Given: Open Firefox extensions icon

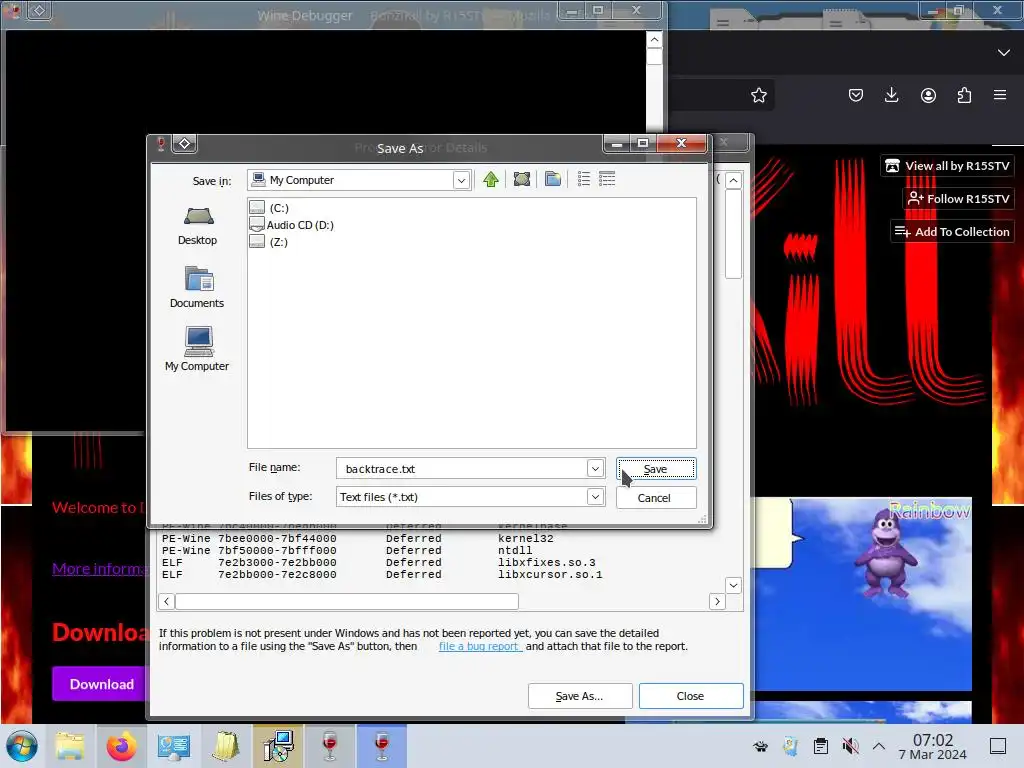Looking at the screenshot, I should (x=964, y=95).
